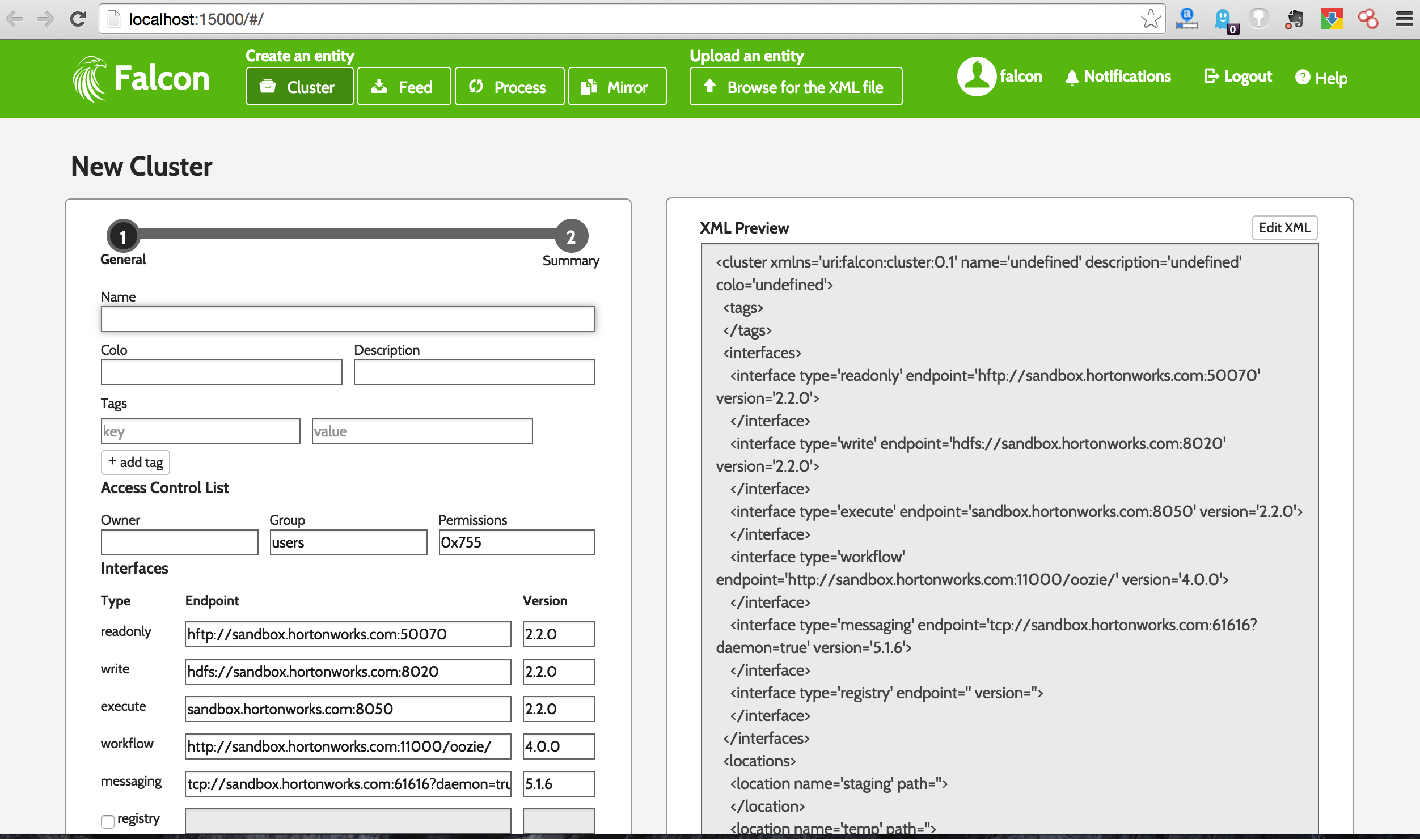Image resolution: width=1420 pixels, height=840 pixels.
Task: Focus the cluster Name input field
Action: tap(348, 319)
